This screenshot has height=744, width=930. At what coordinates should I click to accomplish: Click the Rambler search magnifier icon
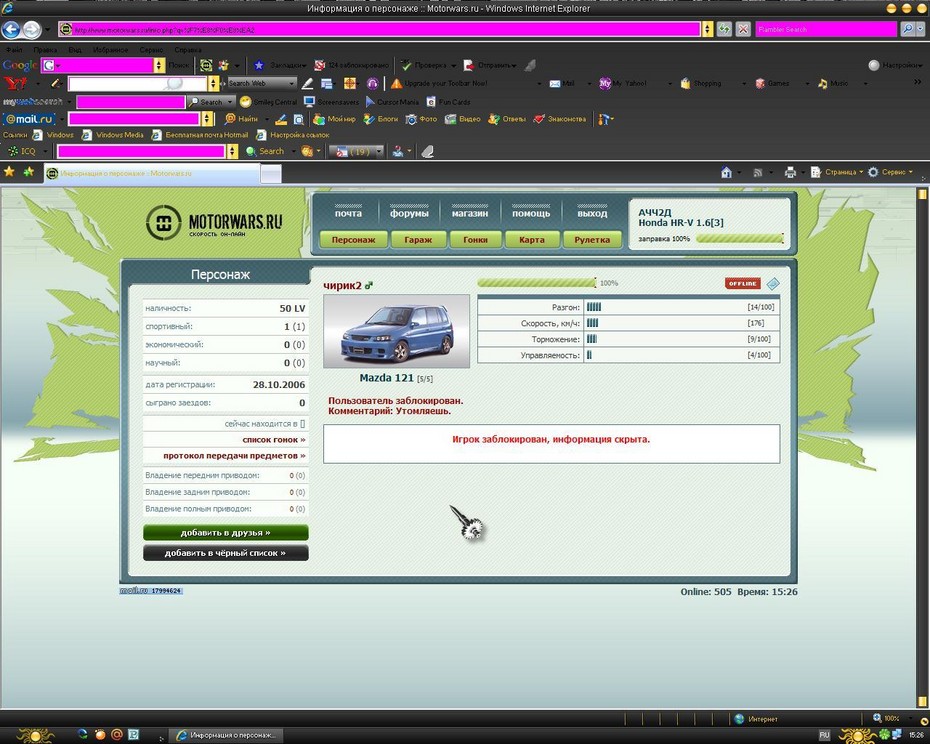[907, 28]
